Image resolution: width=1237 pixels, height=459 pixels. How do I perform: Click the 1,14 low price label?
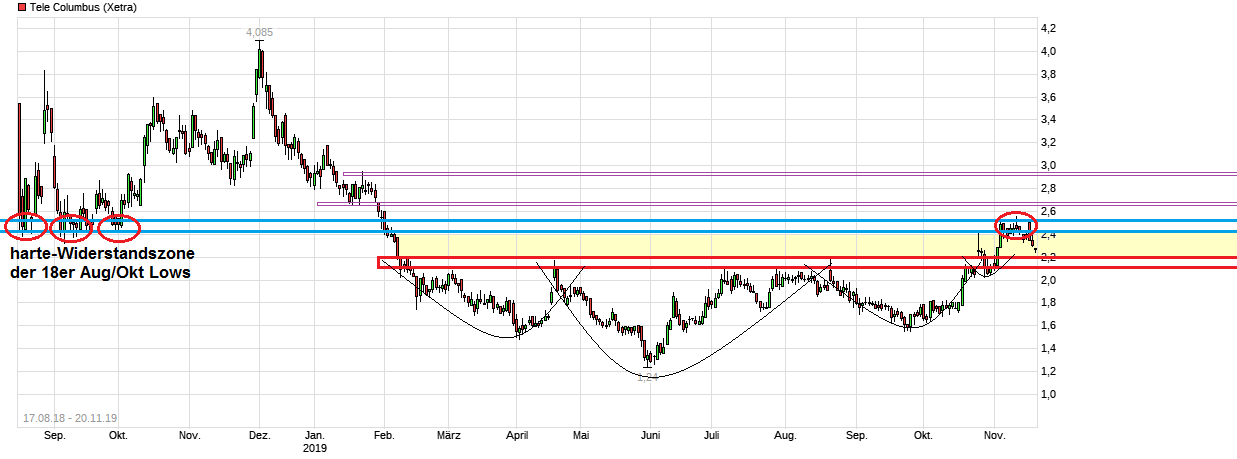(x=648, y=377)
